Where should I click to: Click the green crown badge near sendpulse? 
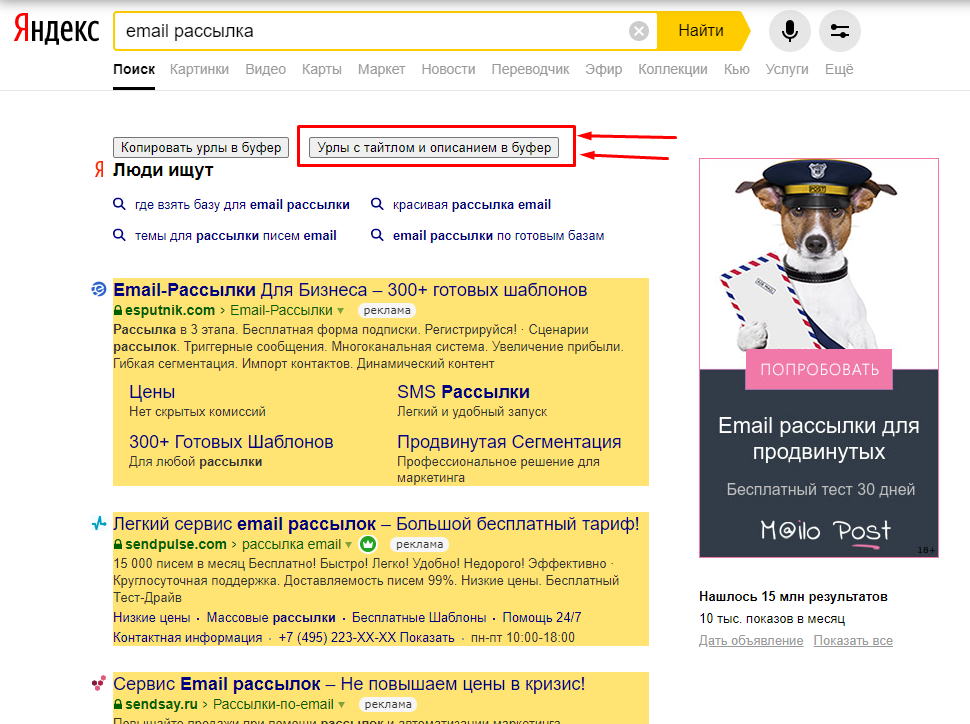(368, 544)
